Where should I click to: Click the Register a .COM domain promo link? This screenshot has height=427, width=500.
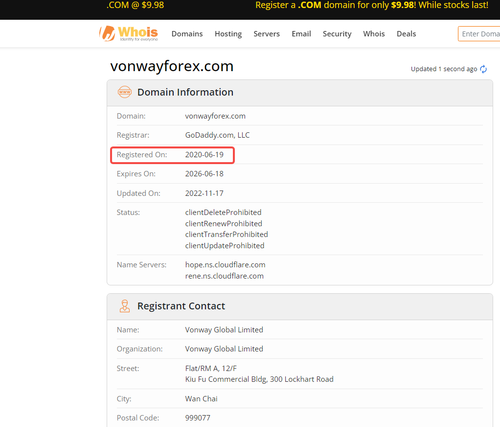click(x=372, y=5)
